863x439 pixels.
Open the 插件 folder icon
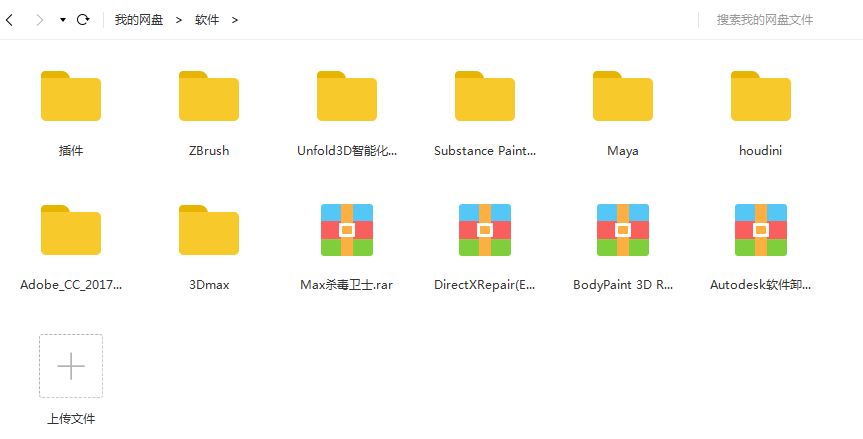pyautogui.click(x=71, y=96)
